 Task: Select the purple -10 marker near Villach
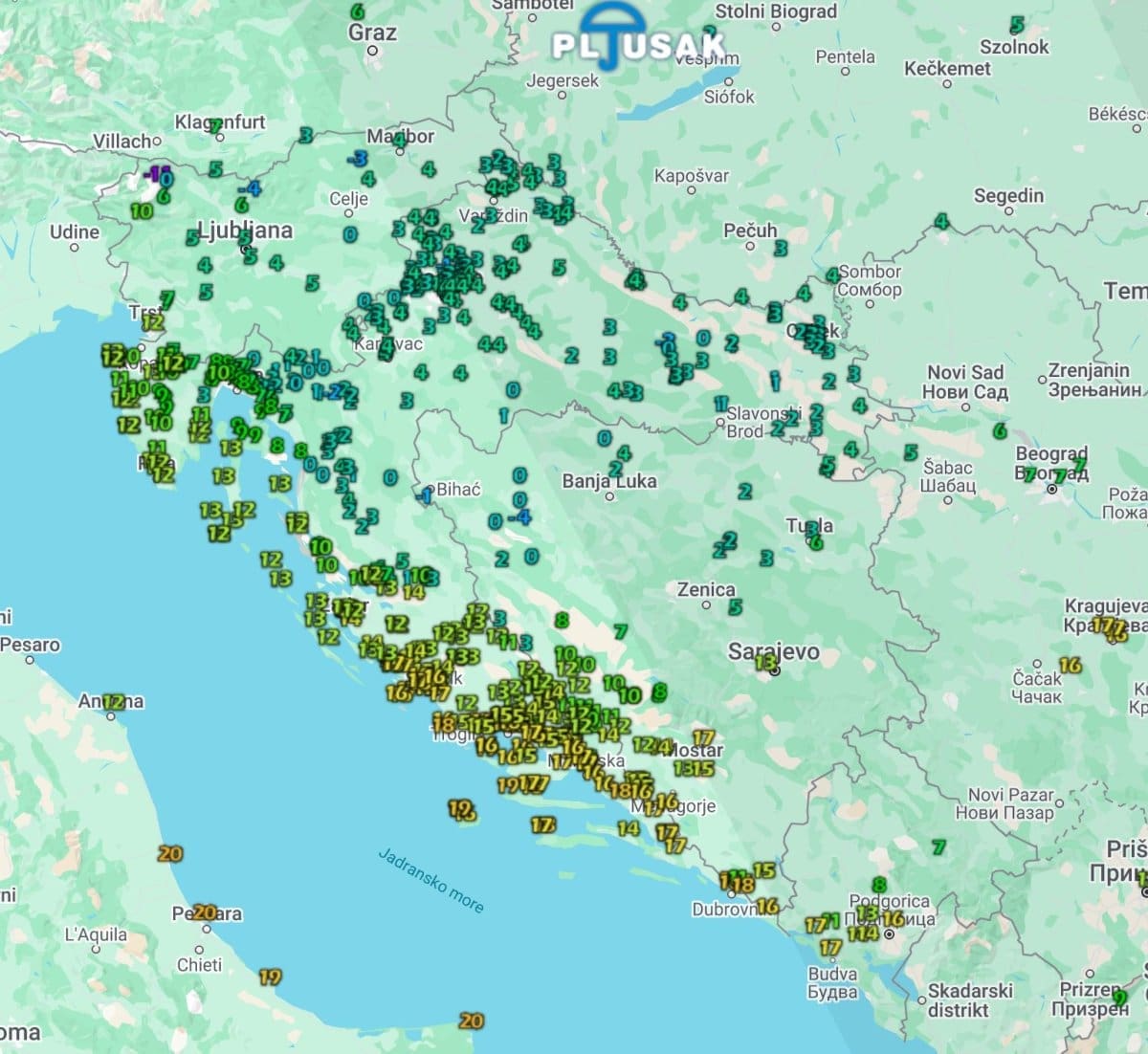tap(154, 175)
